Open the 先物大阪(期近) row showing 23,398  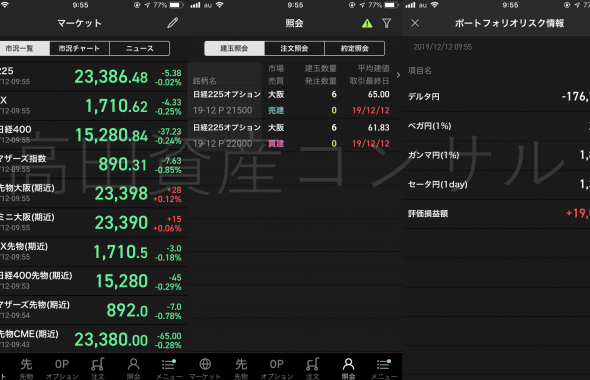[93, 193]
